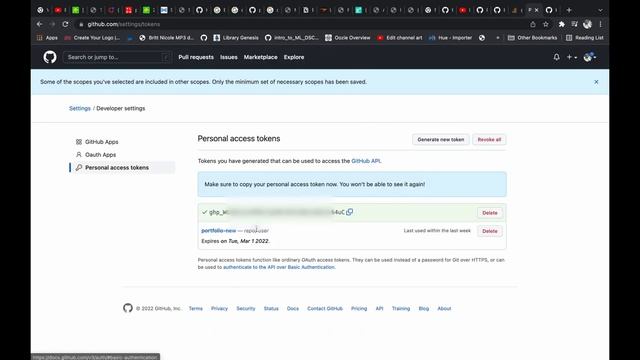Open the Apps bookmarks shortcut

pos(47,38)
